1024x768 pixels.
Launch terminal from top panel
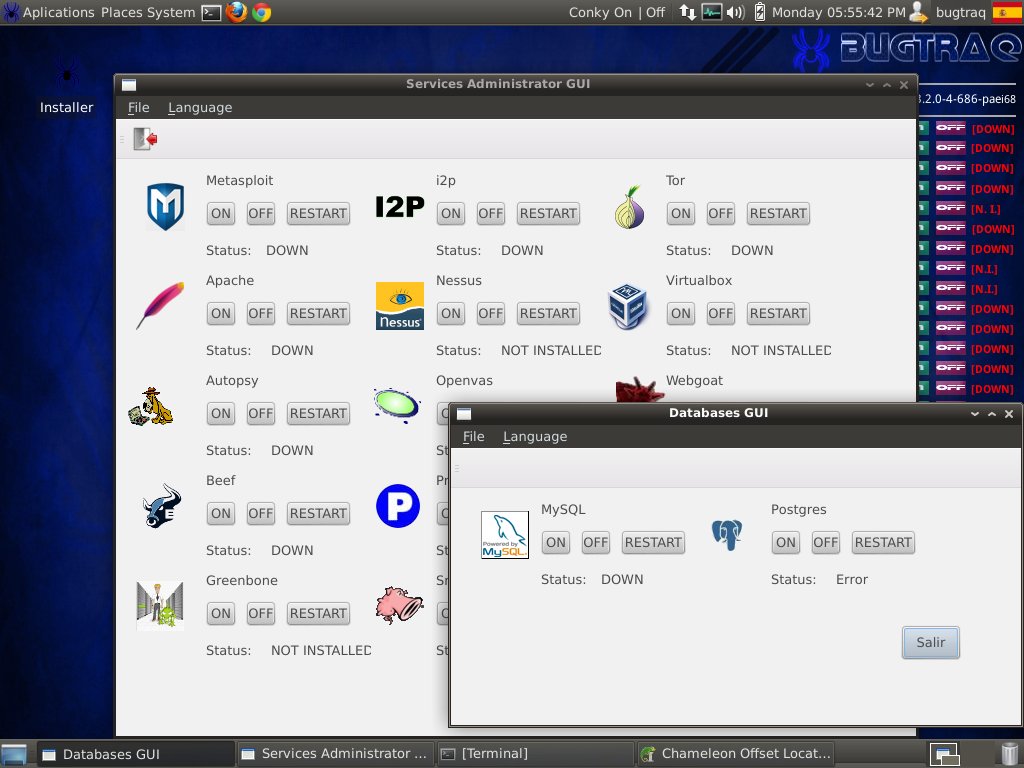[x=211, y=12]
